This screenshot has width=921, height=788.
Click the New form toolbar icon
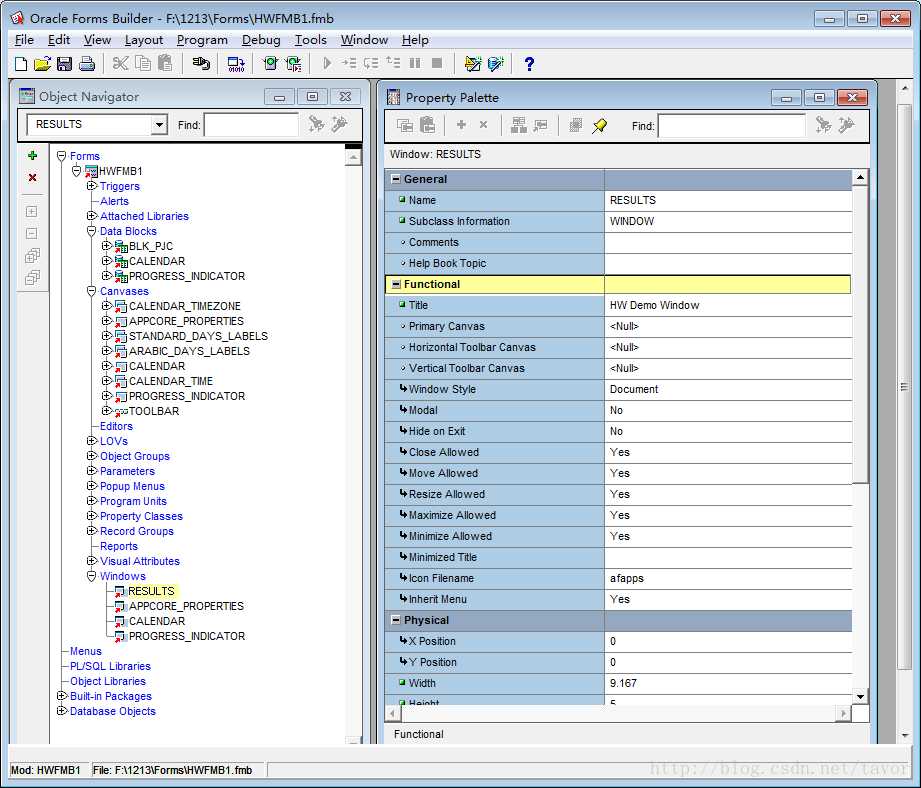tap(21, 63)
